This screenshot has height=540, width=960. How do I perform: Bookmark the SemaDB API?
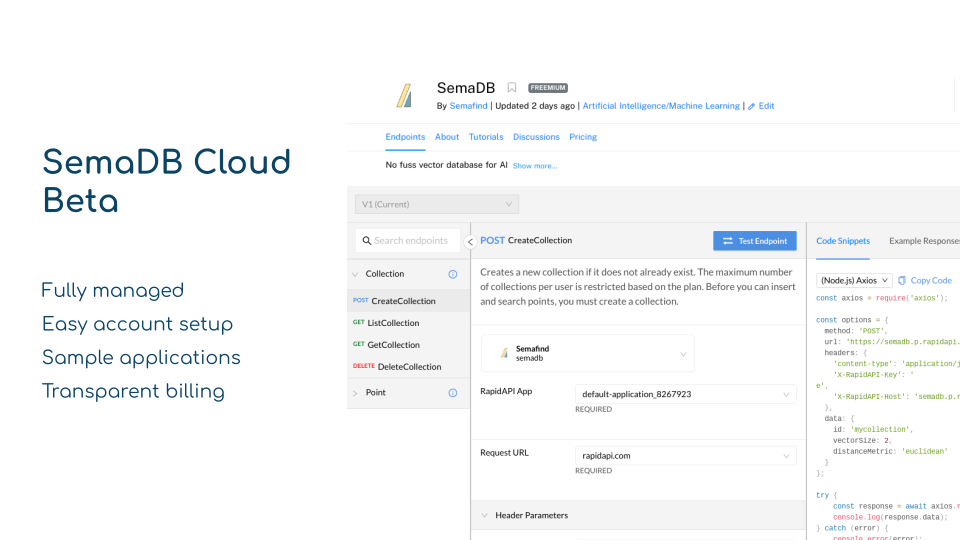pos(512,88)
